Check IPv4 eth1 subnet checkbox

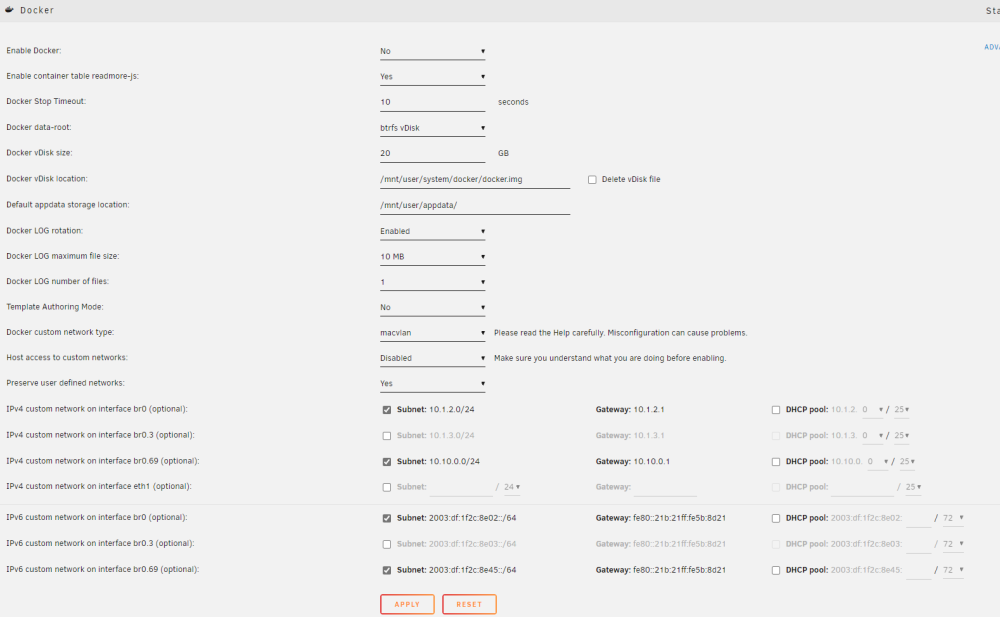(386, 487)
